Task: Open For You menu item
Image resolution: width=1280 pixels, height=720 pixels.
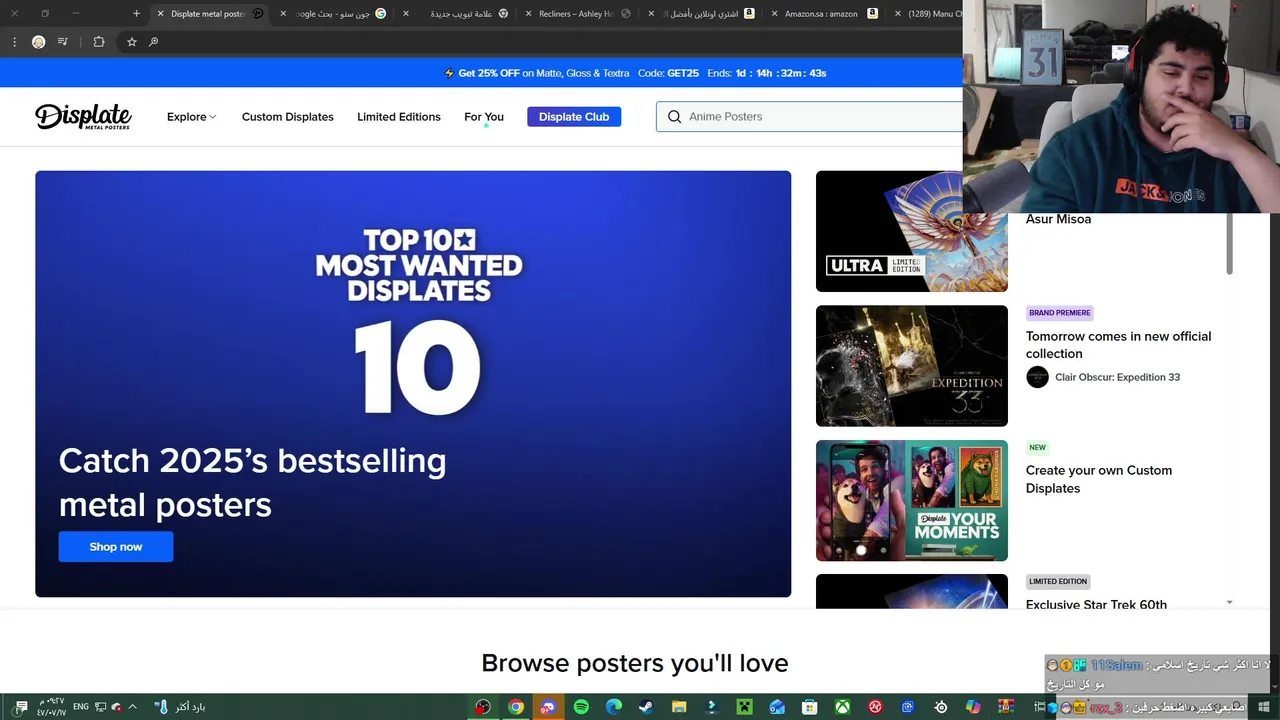Action: 484,117
